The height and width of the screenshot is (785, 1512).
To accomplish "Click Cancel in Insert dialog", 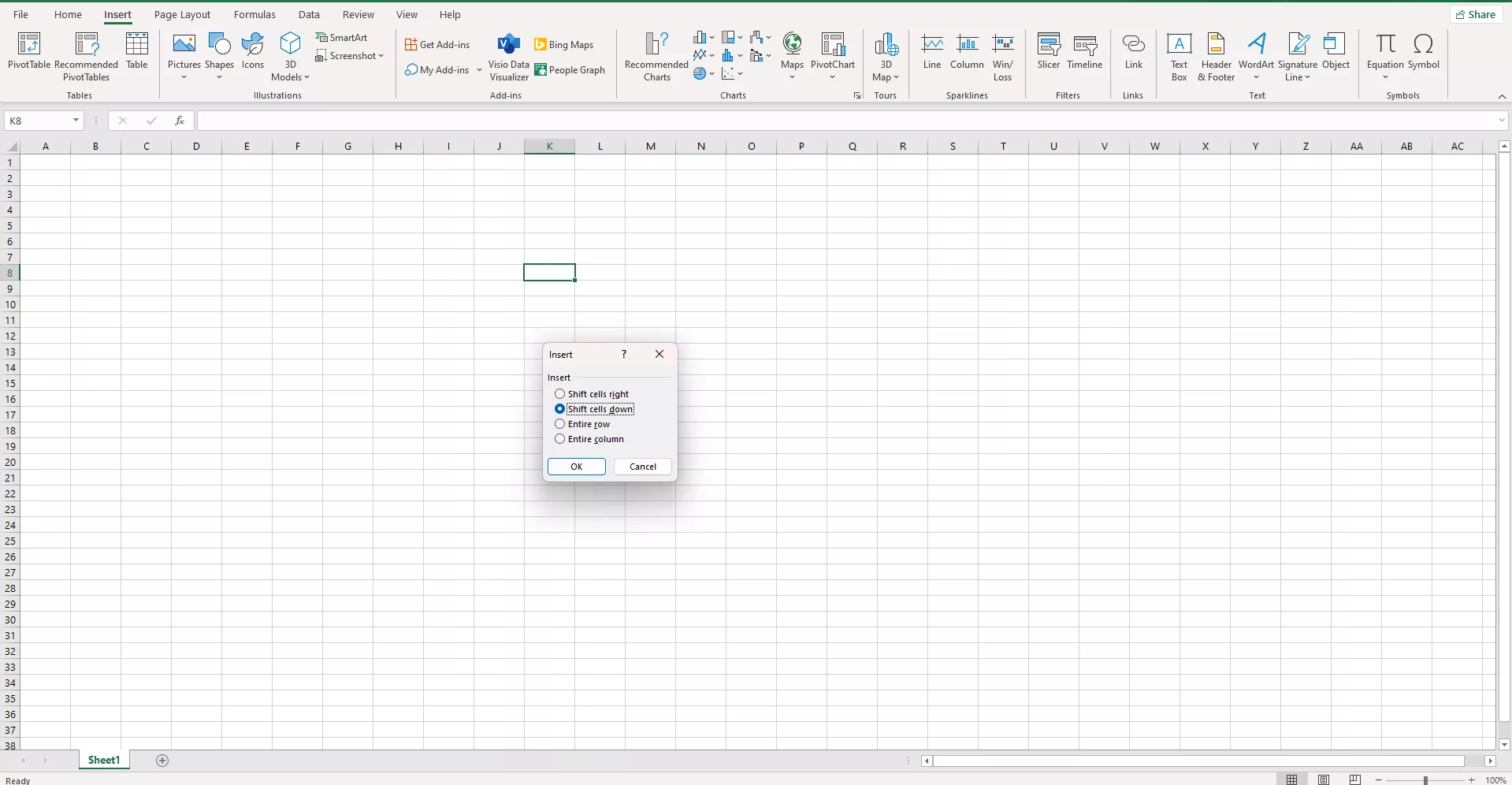I will pyautogui.click(x=643, y=467).
